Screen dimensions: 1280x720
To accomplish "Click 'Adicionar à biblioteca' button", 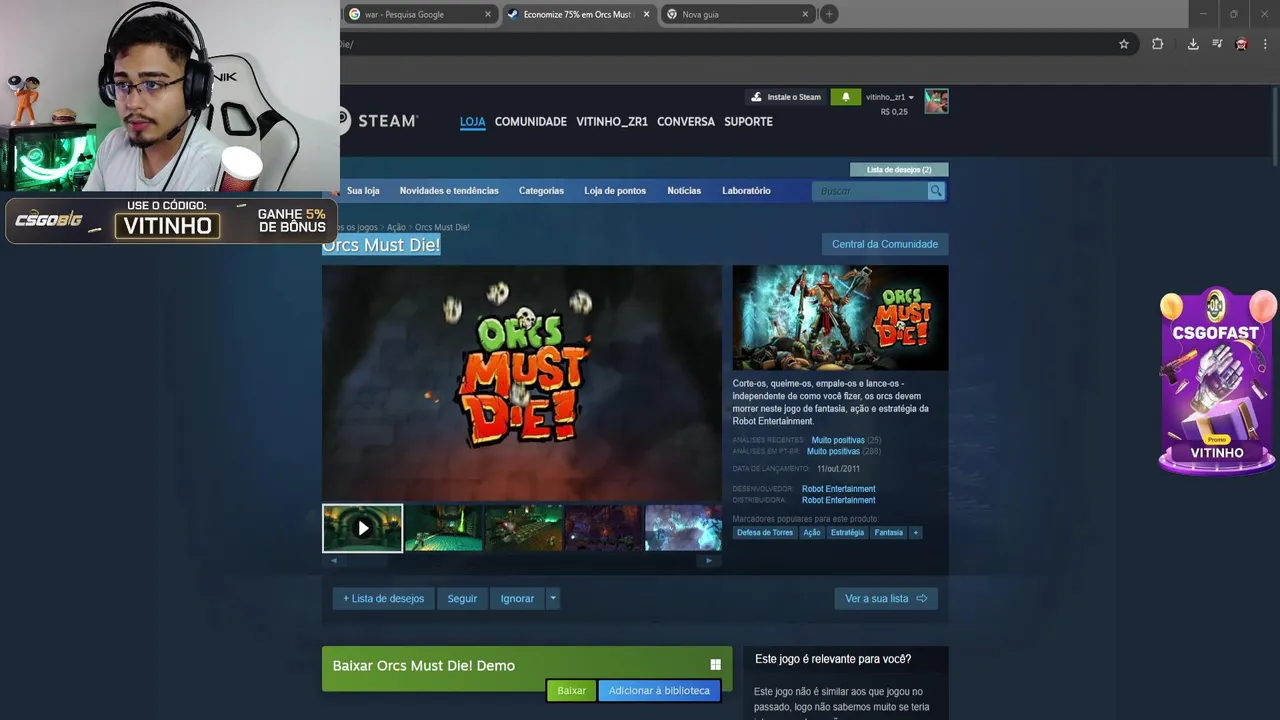I will [659, 691].
